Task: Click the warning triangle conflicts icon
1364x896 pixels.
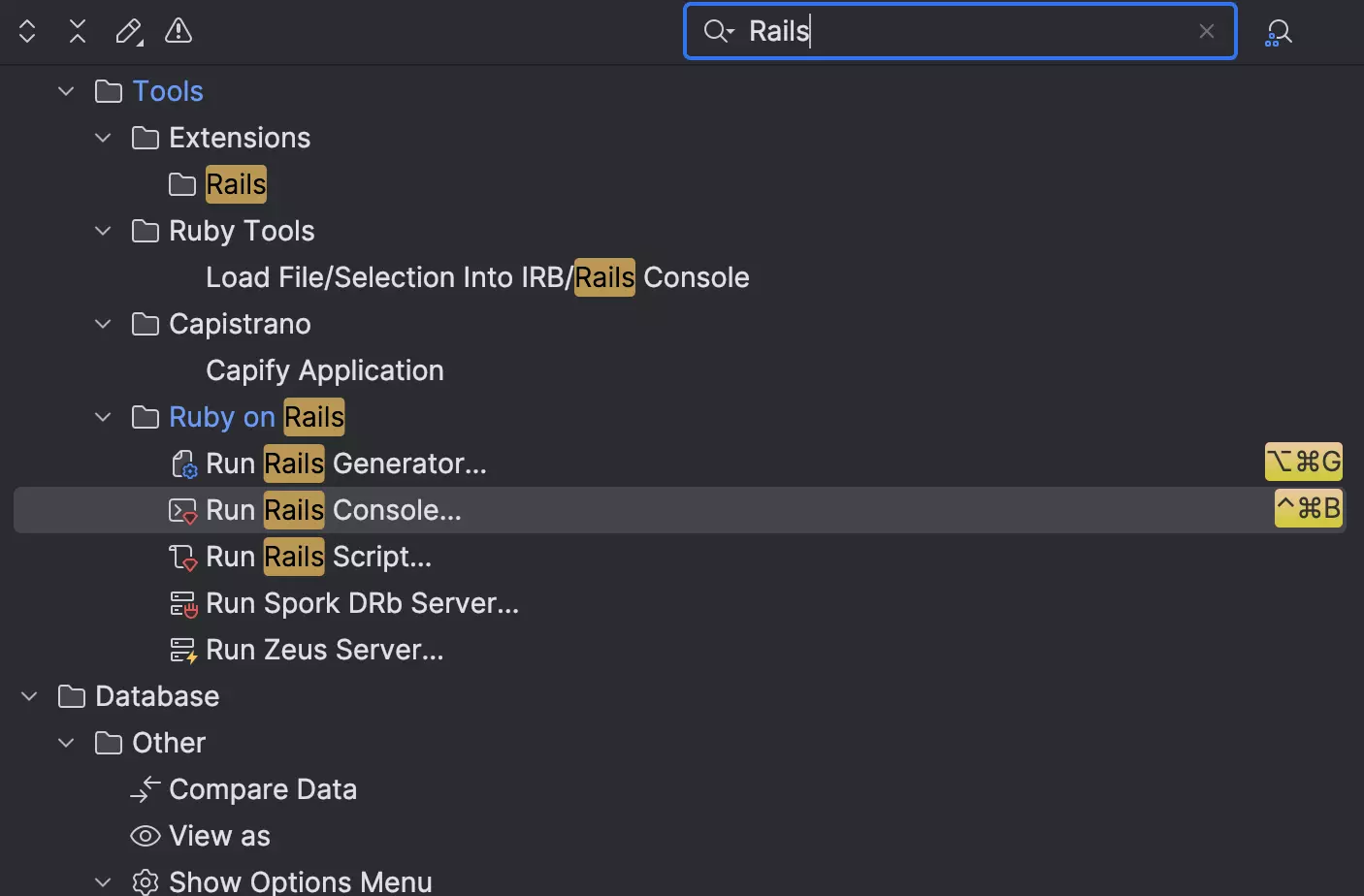Action: pos(179,31)
